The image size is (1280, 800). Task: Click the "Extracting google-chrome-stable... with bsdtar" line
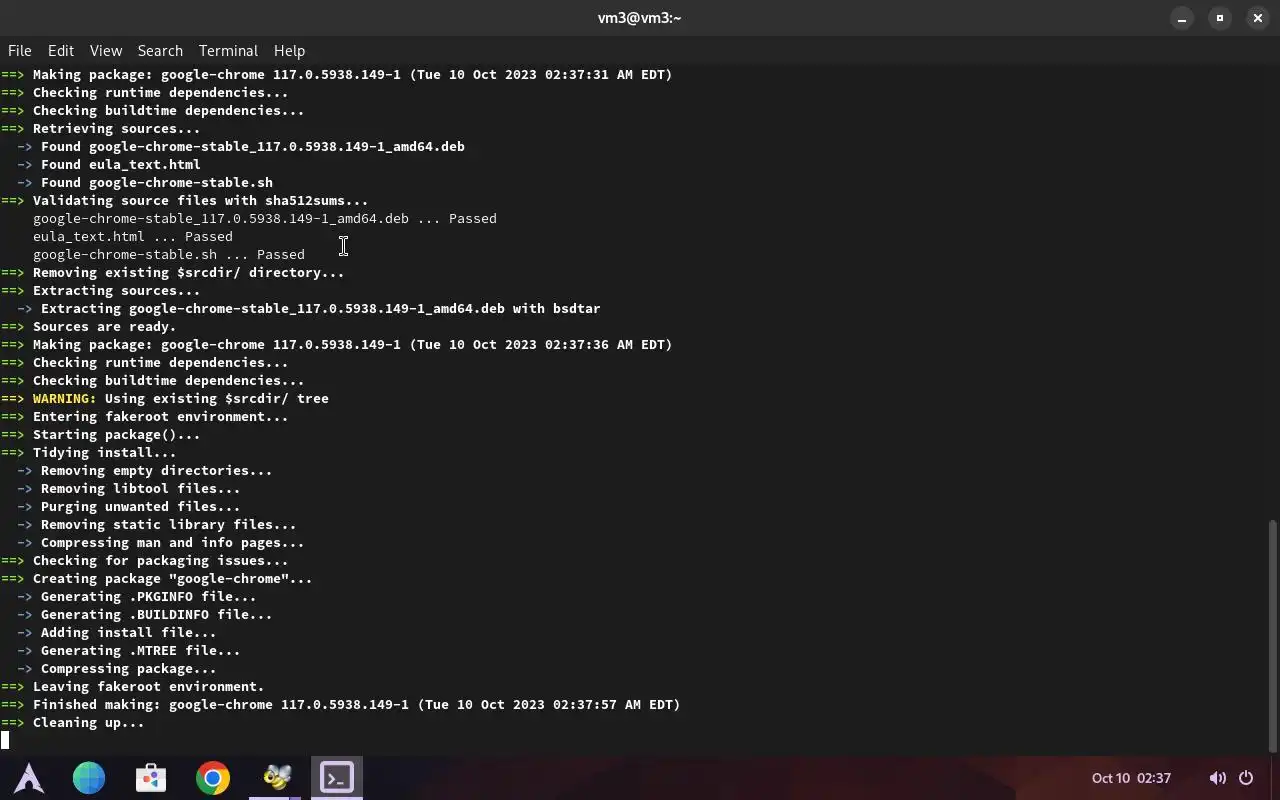click(x=320, y=308)
